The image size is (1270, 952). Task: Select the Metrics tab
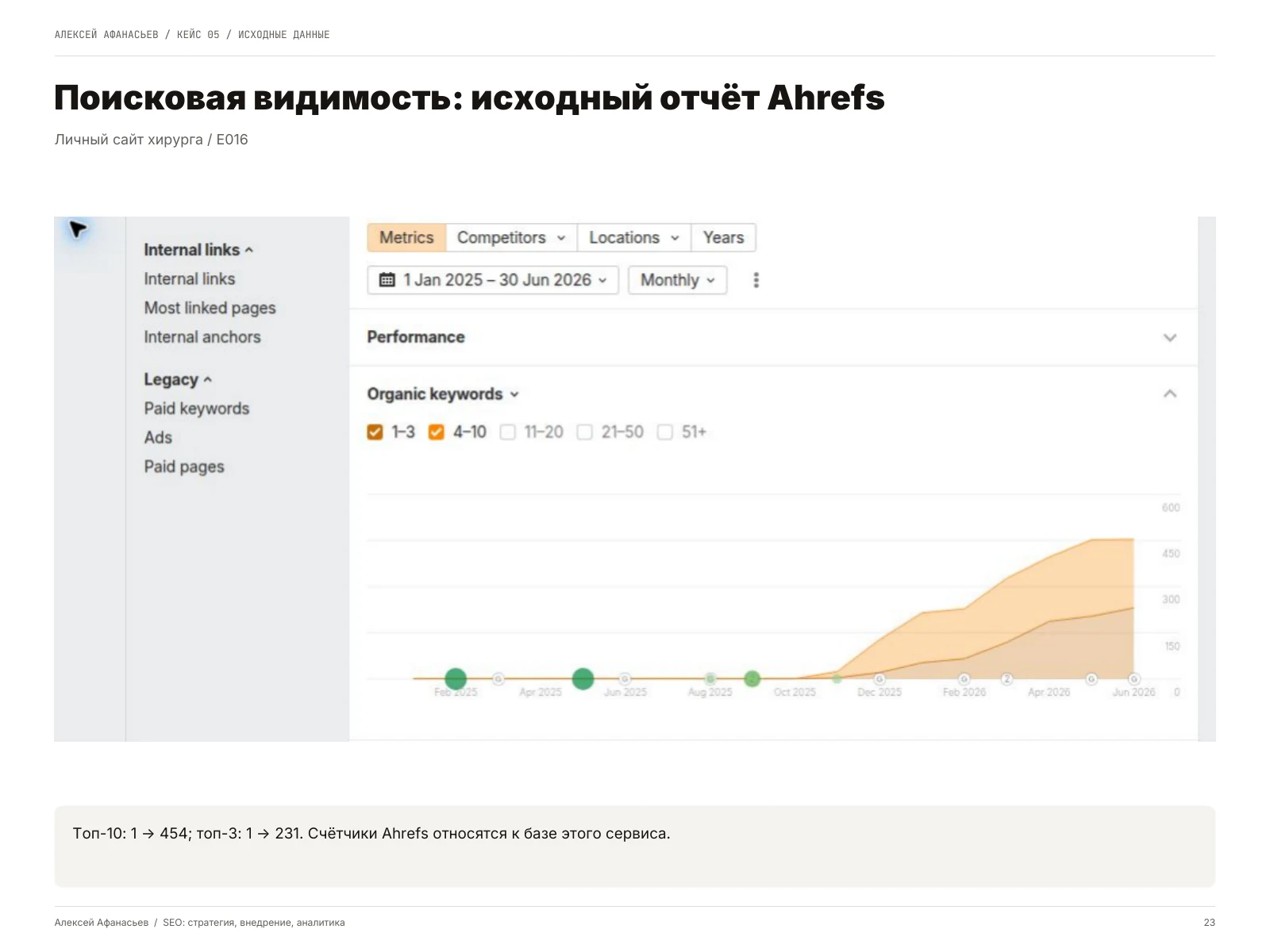(x=406, y=238)
